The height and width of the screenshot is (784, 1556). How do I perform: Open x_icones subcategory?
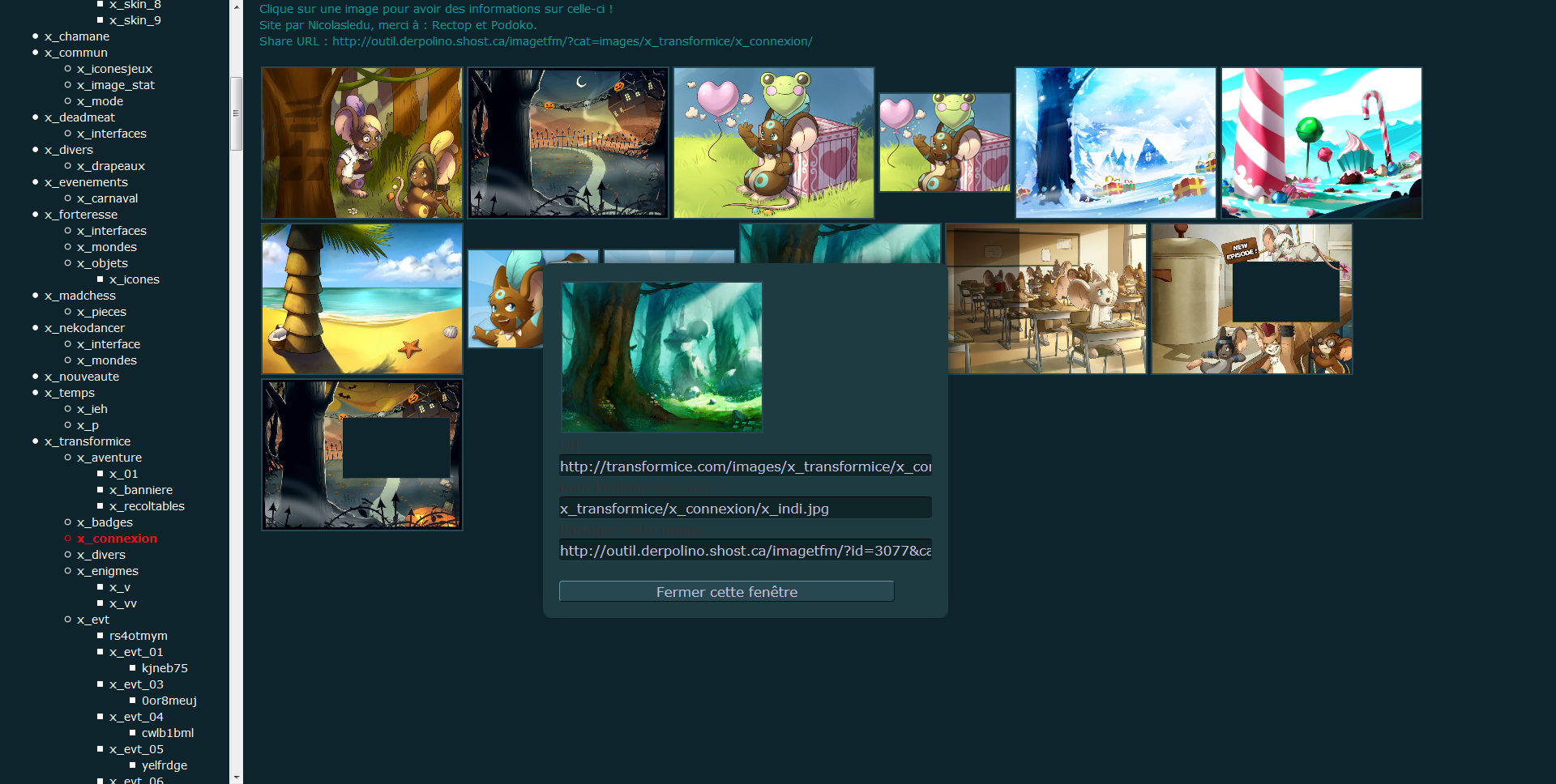[x=135, y=279]
